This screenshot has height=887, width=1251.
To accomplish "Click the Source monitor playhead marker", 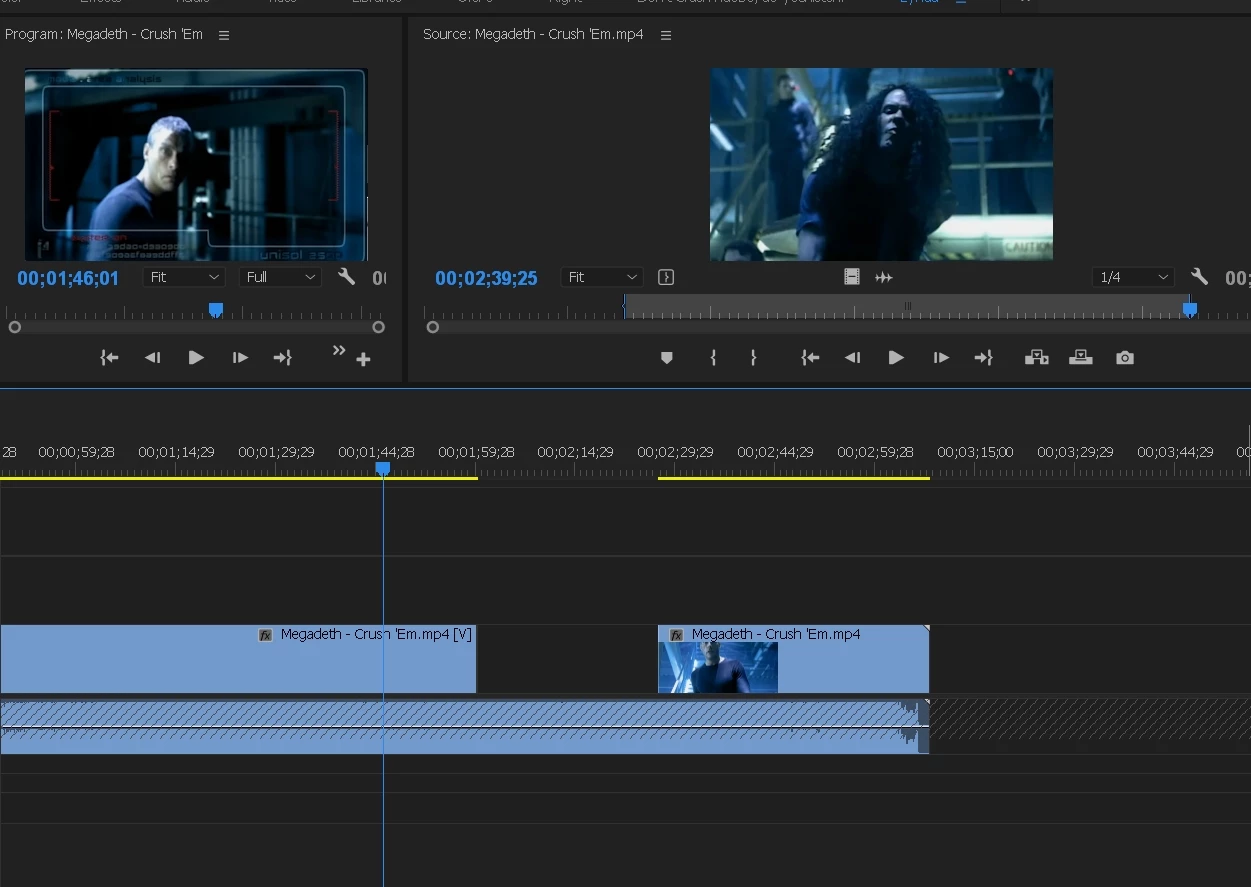I will point(1190,309).
